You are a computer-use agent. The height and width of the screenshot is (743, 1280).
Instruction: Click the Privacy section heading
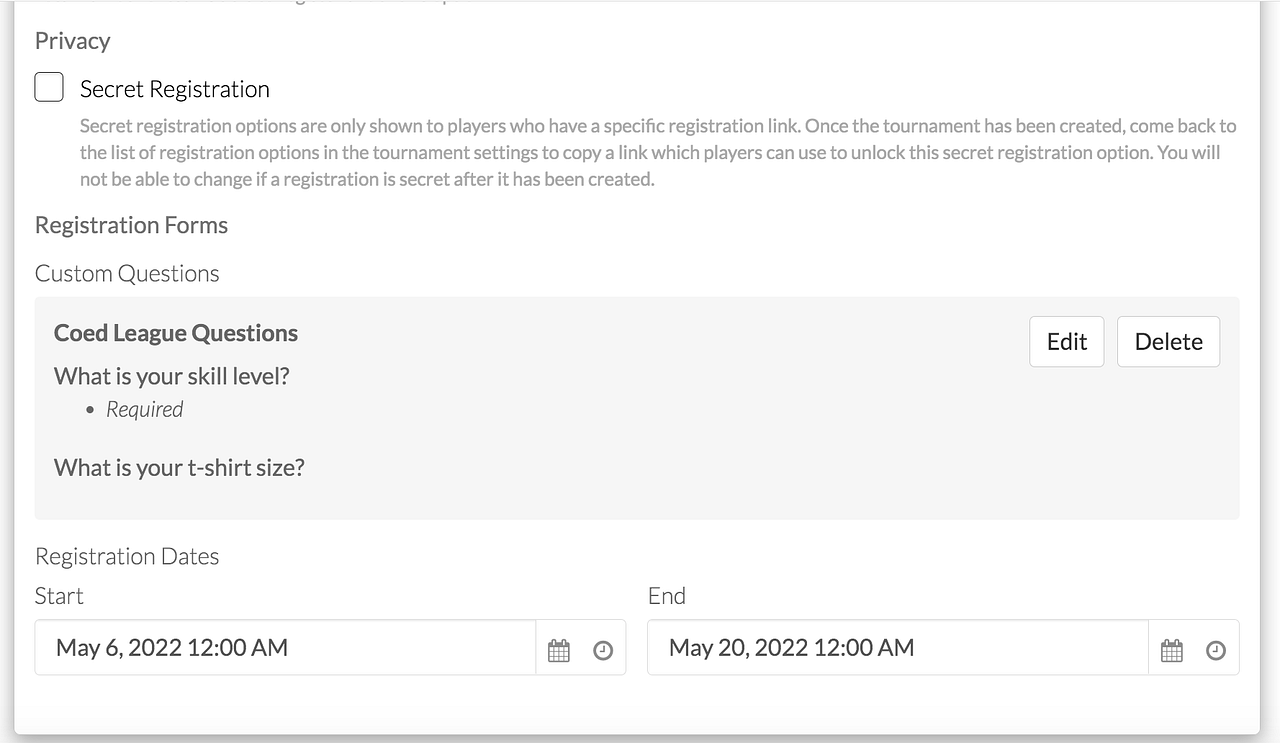tap(72, 41)
